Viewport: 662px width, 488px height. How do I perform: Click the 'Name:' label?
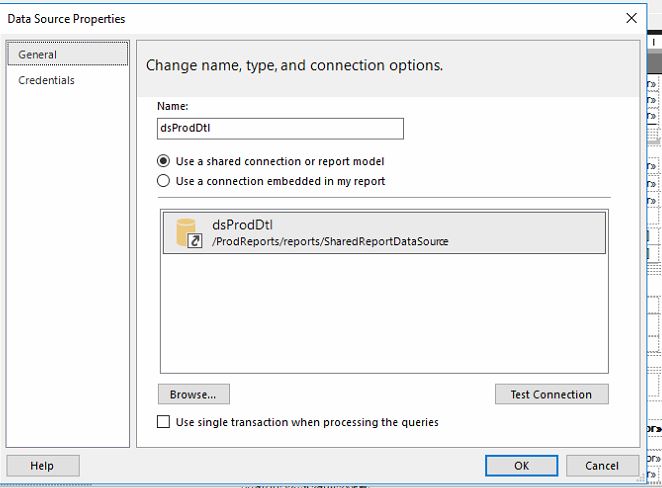point(172,105)
